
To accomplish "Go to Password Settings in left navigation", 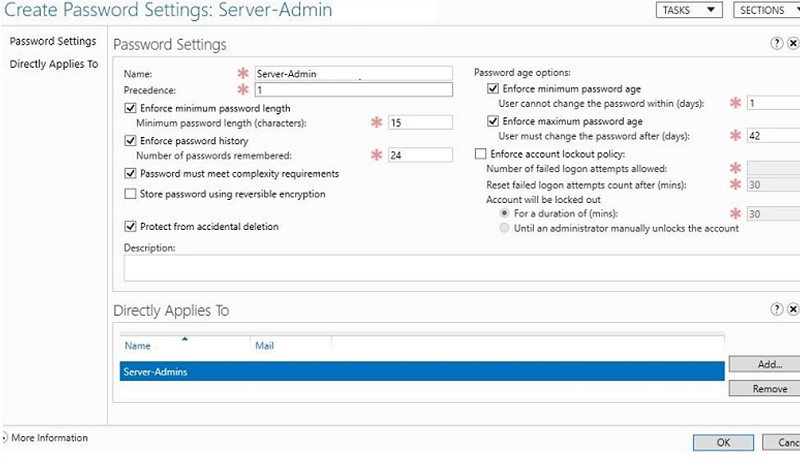I will coord(53,42).
